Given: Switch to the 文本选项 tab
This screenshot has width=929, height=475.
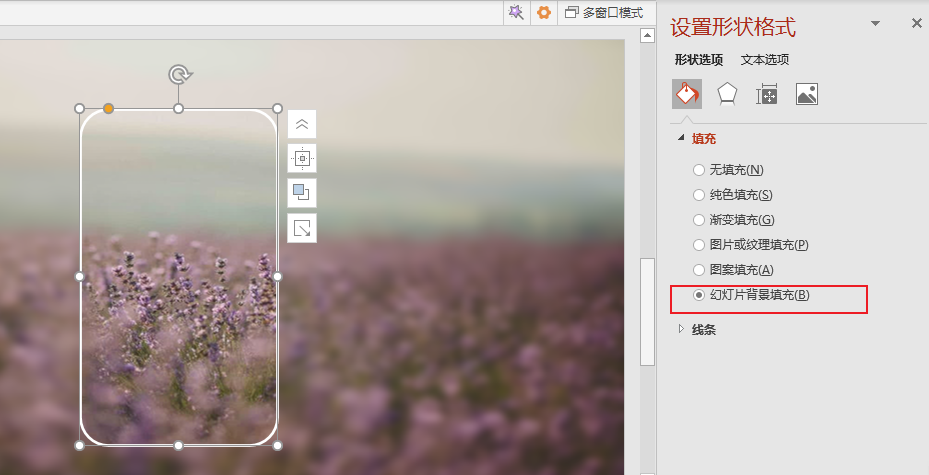Looking at the screenshot, I should pyautogui.click(x=765, y=60).
